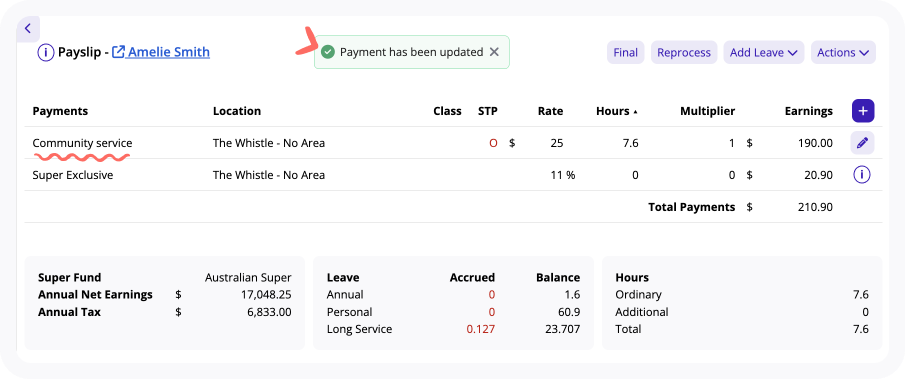The image size is (905, 379).
Task: Click the Reprocess button
Action: (684, 52)
